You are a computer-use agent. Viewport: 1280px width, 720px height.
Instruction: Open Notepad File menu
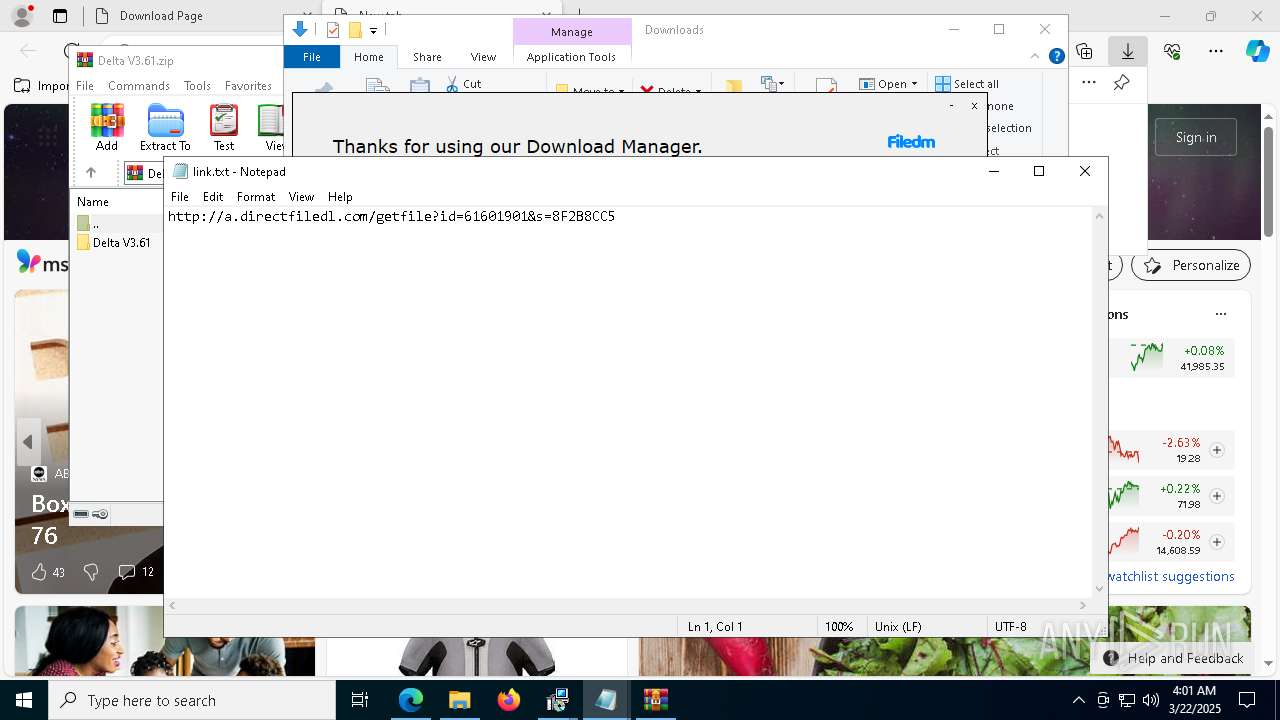tap(180, 197)
